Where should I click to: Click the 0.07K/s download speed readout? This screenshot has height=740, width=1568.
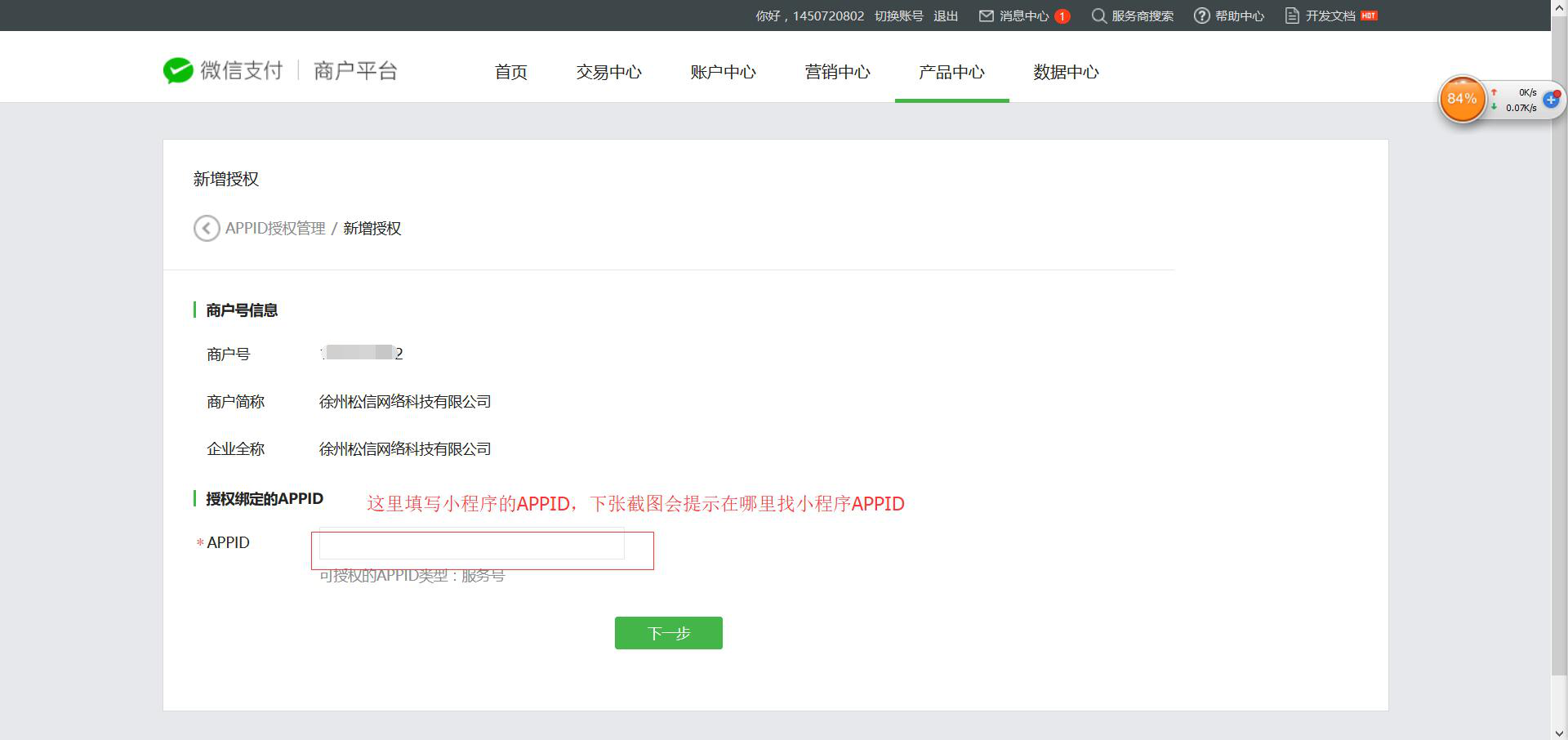tap(1521, 108)
